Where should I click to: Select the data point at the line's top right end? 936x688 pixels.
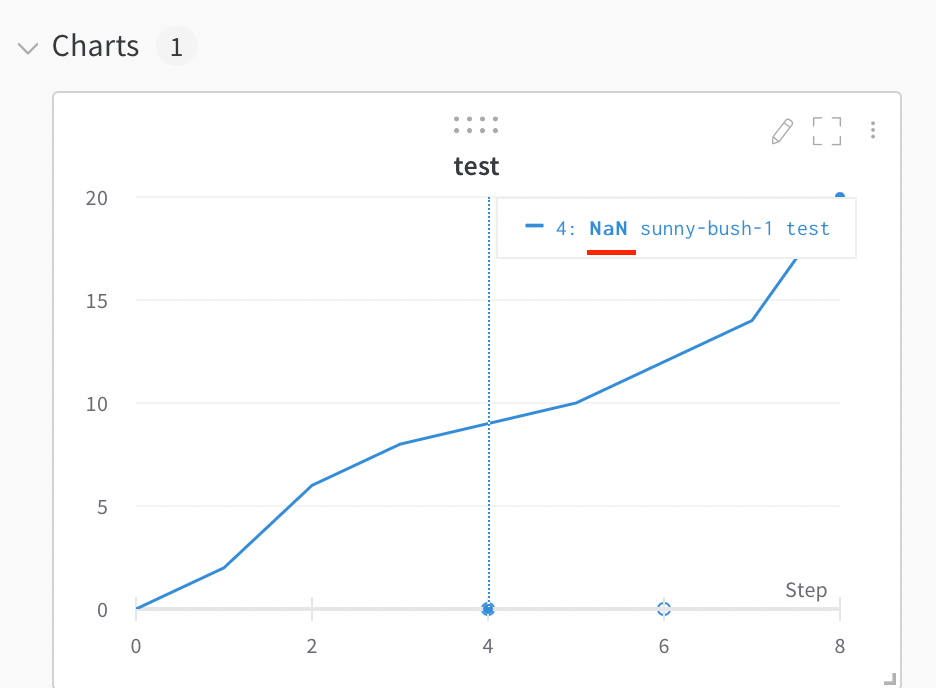coord(838,196)
